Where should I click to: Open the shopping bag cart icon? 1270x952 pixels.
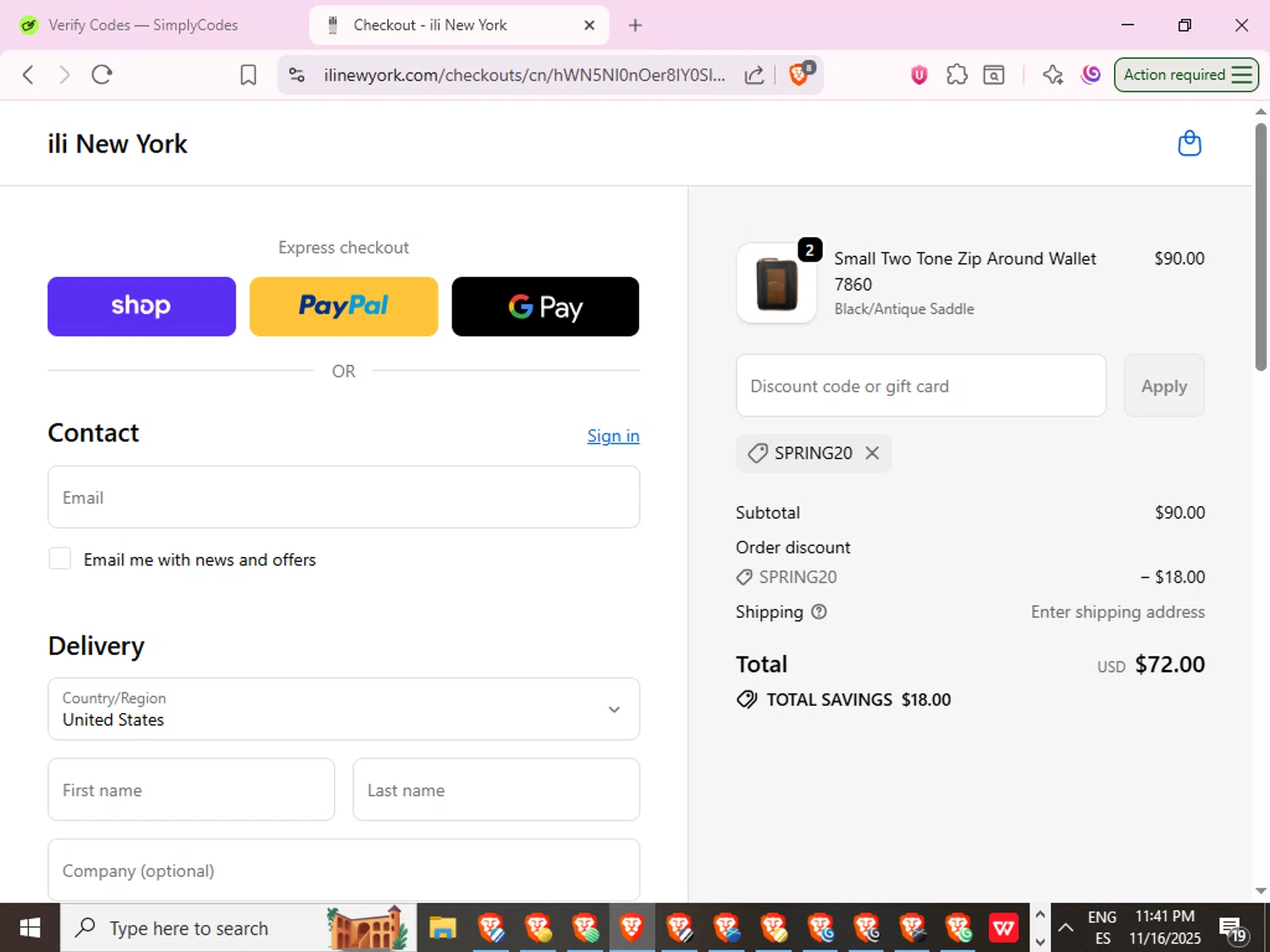tap(1190, 144)
